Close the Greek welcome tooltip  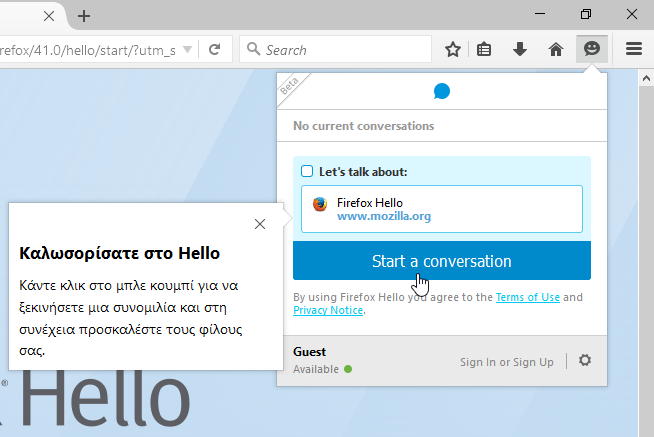260,224
